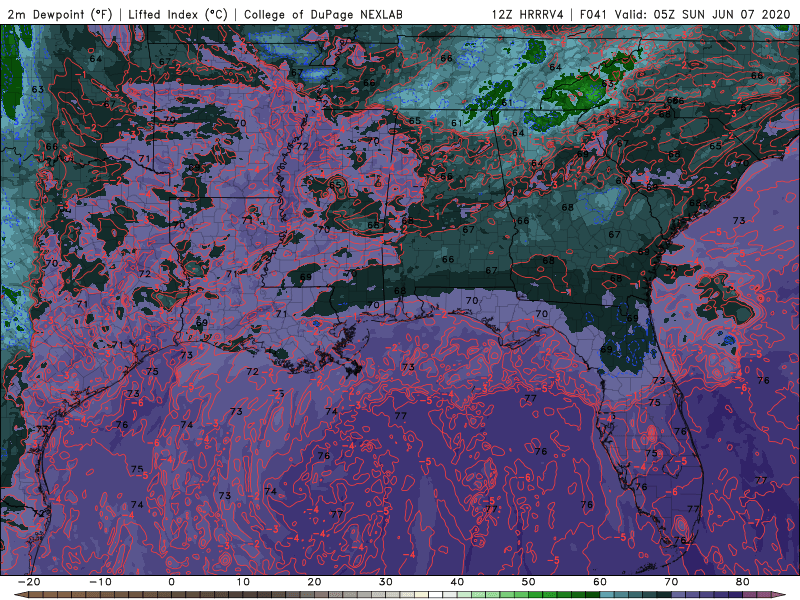
Task: Click the right arrow end of color bar
Action: 779,595
